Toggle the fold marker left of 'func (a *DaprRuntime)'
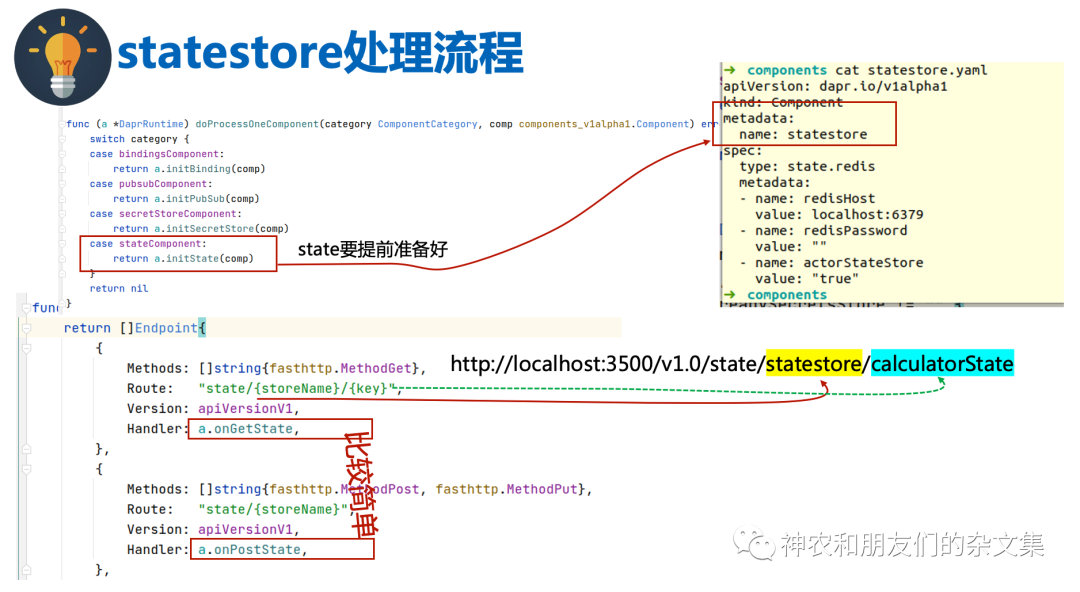Image resolution: width=1080 pixels, height=592 pixels. 62,124
